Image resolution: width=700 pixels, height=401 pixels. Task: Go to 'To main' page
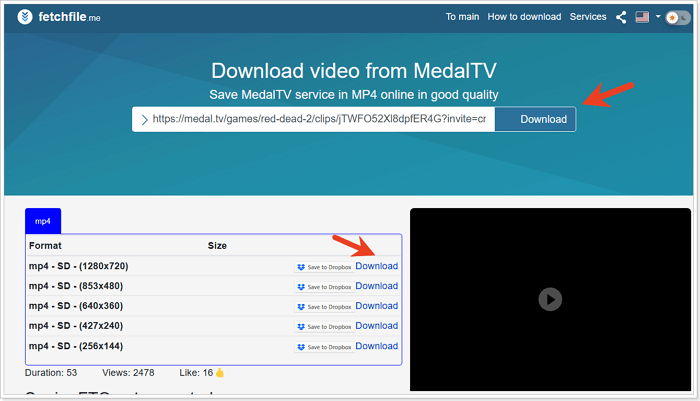(462, 17)
